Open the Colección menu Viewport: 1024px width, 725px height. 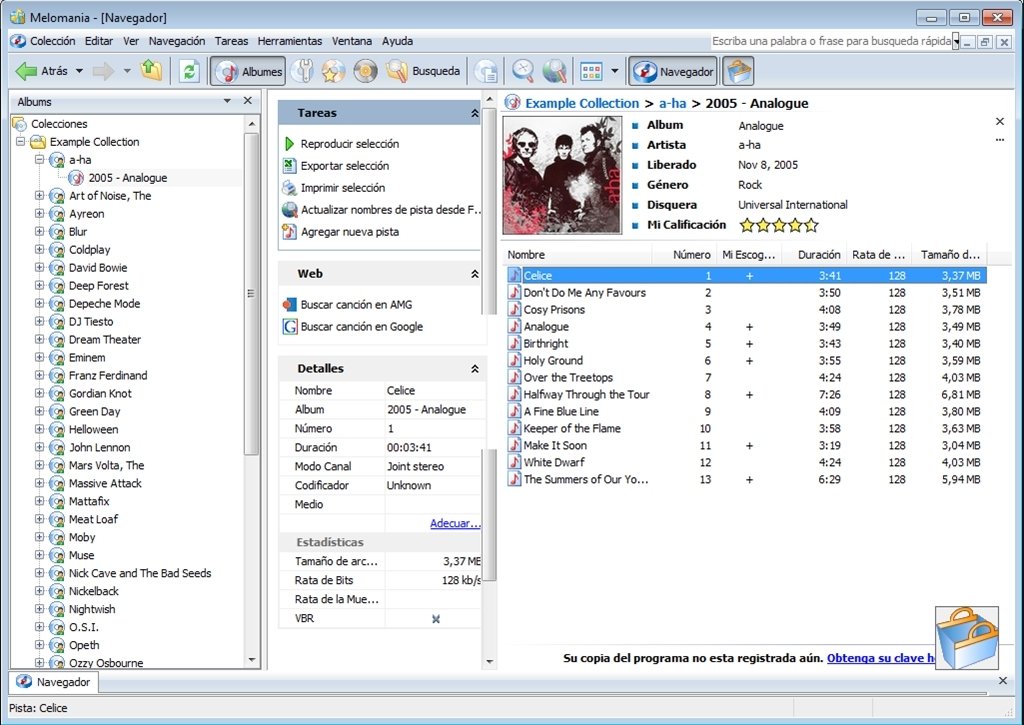click(x=52, y=41)
